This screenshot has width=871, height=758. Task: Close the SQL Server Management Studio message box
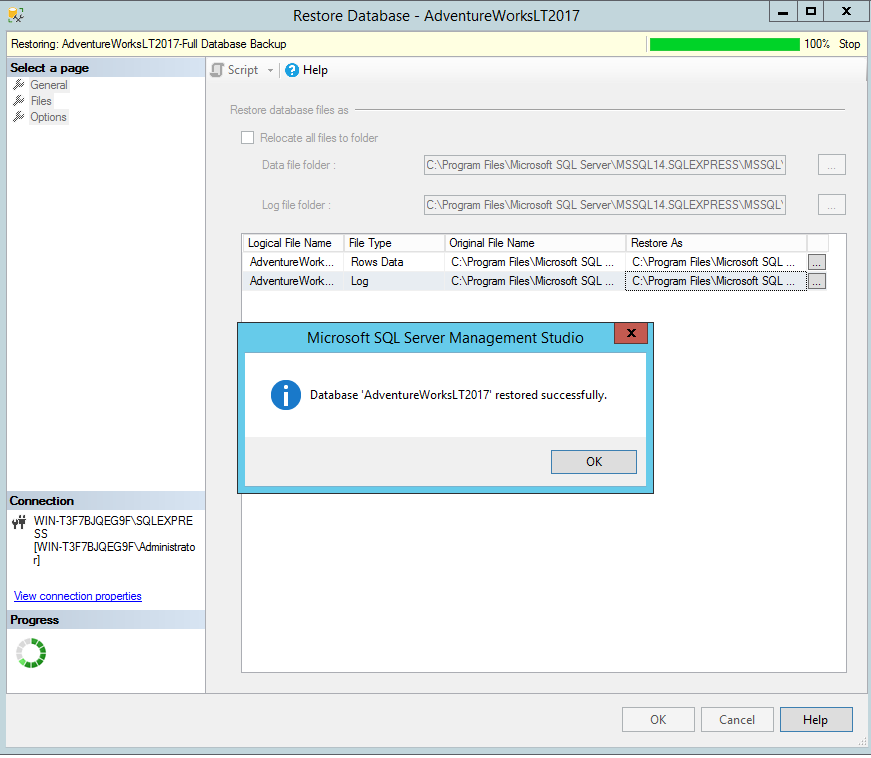(631, 333)
